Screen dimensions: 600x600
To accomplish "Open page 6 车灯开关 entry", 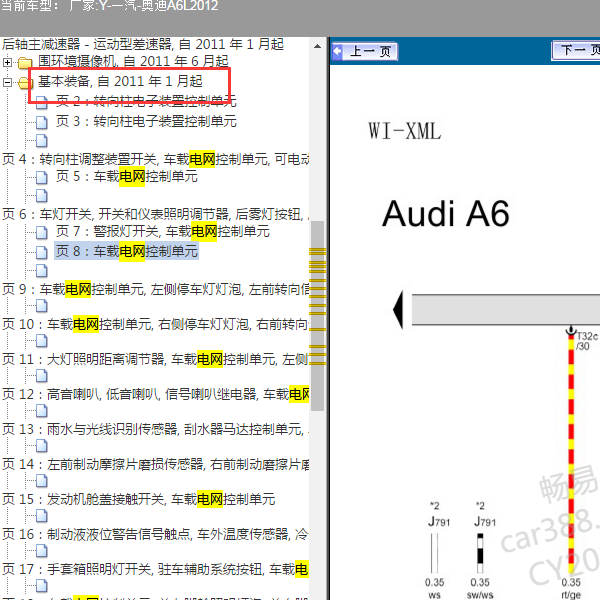I will point(155,214).
